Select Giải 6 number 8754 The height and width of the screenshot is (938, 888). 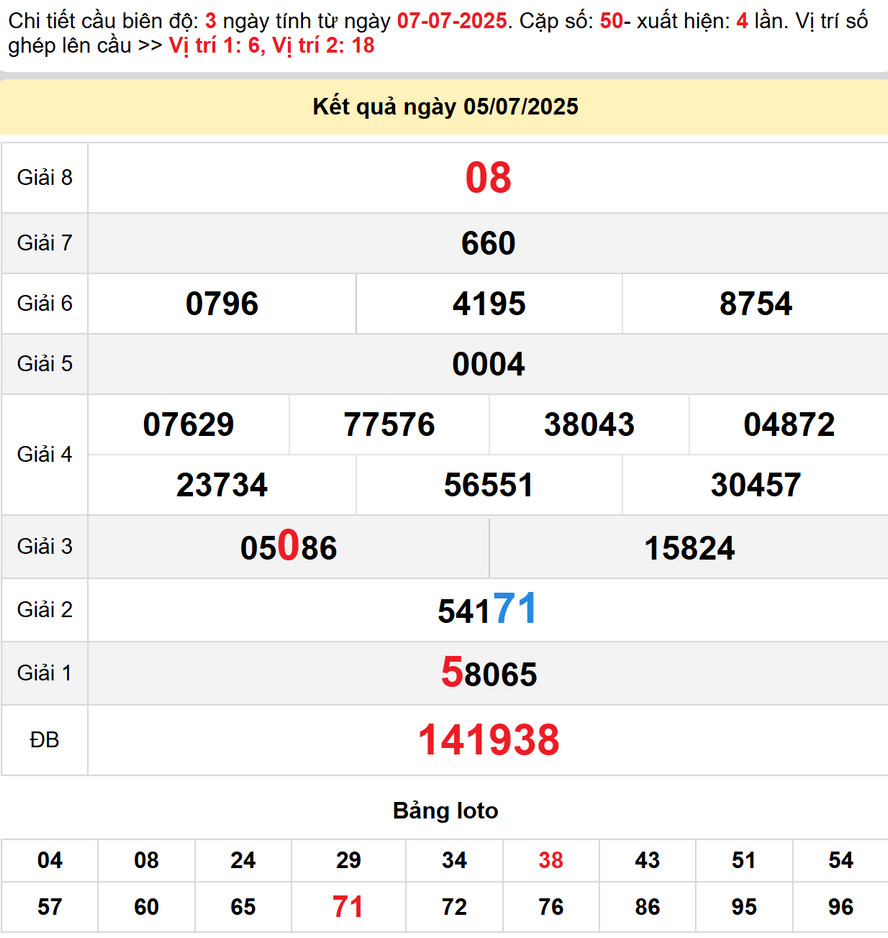coord(755,304)
